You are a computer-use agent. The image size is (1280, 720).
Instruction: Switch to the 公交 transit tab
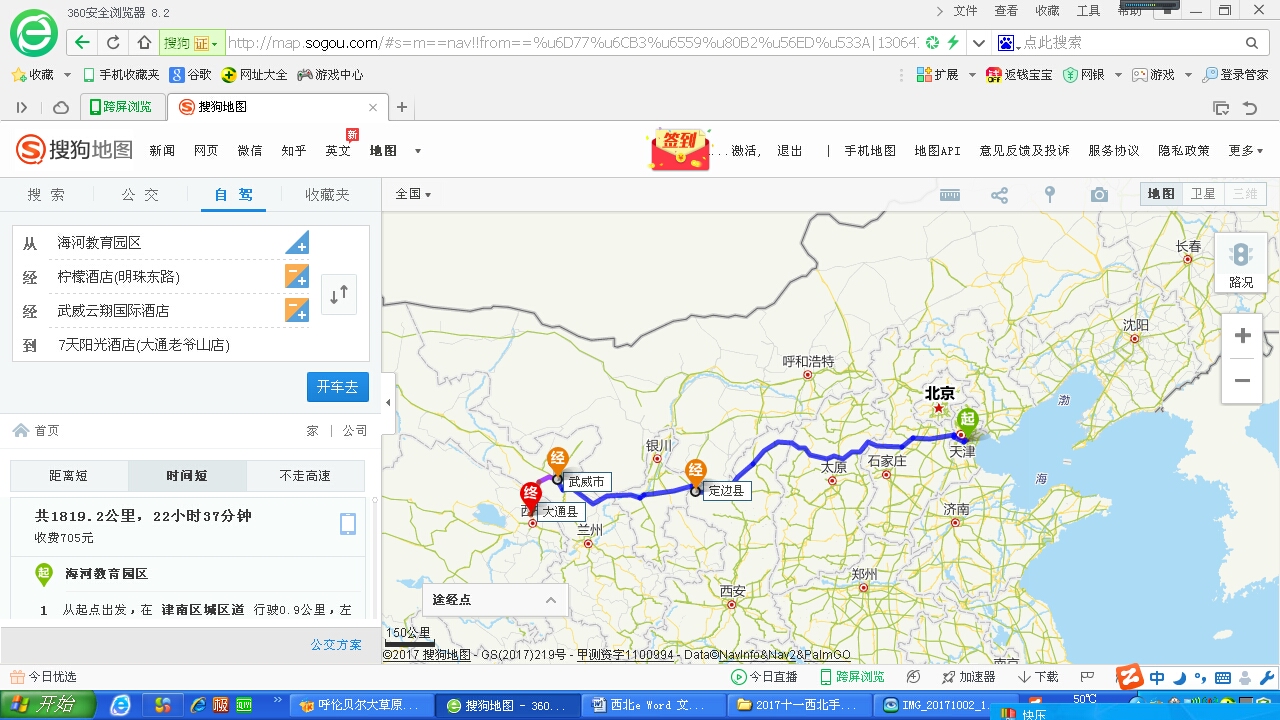coord(140,195)
